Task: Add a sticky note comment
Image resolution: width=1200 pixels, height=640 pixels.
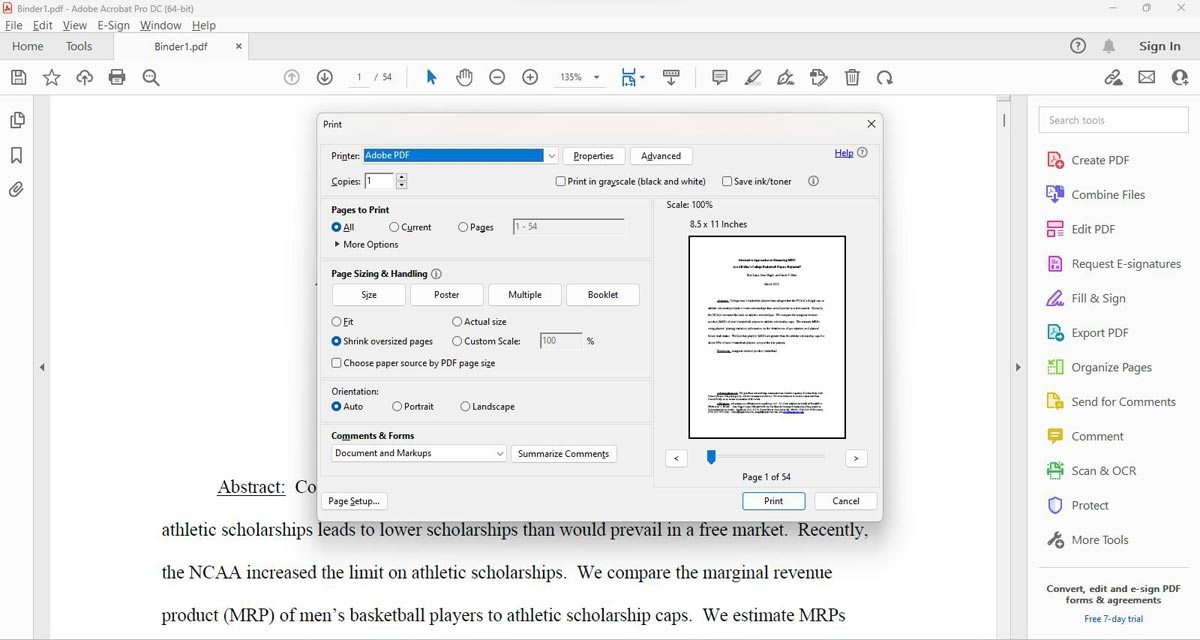Action: click(719, 77)
